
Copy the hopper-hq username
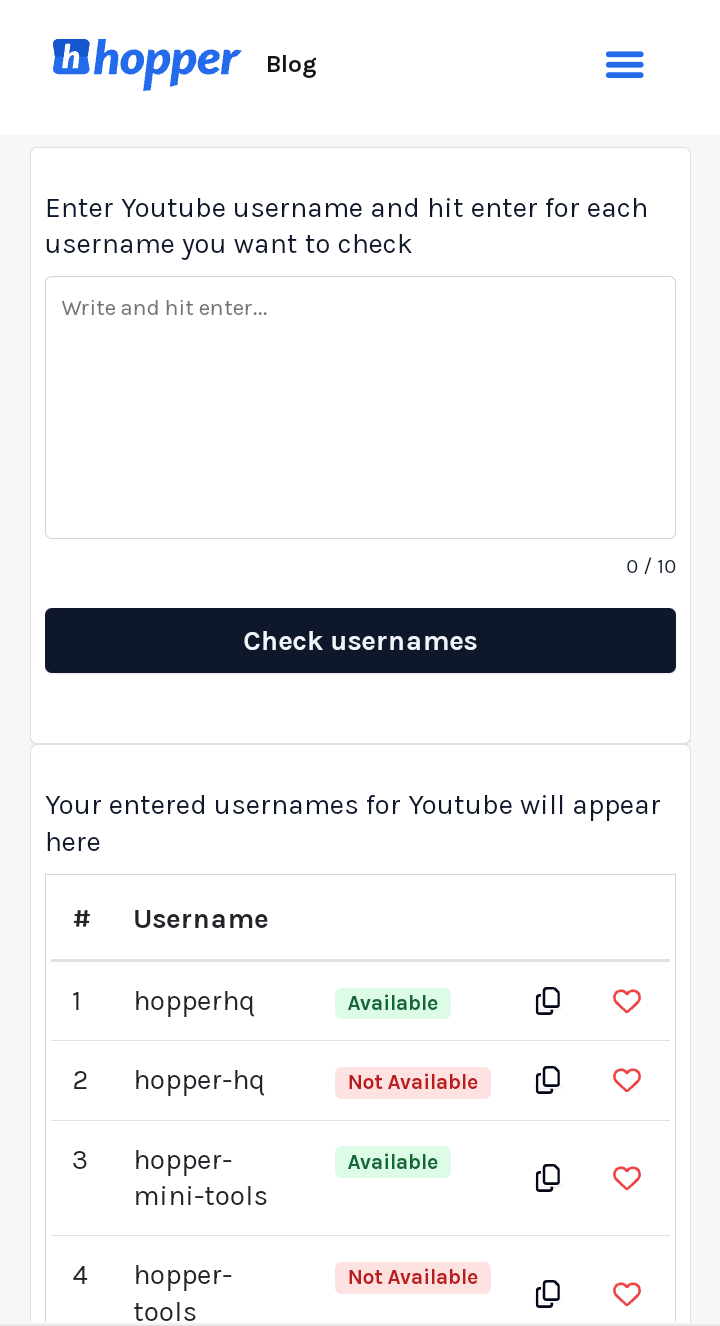(x=548, y=1080)
